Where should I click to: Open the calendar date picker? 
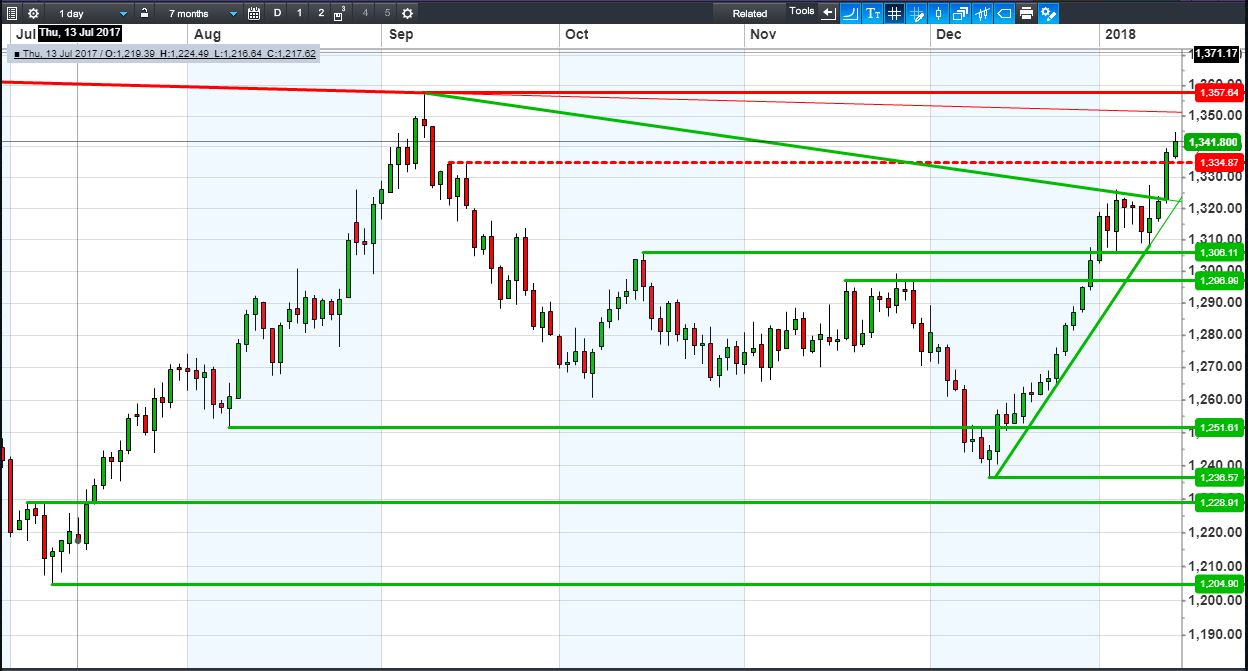point(254,14)
